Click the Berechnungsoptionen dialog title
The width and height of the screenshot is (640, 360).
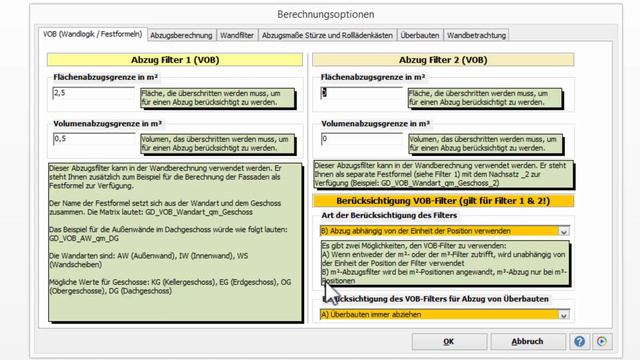[326, 14]
